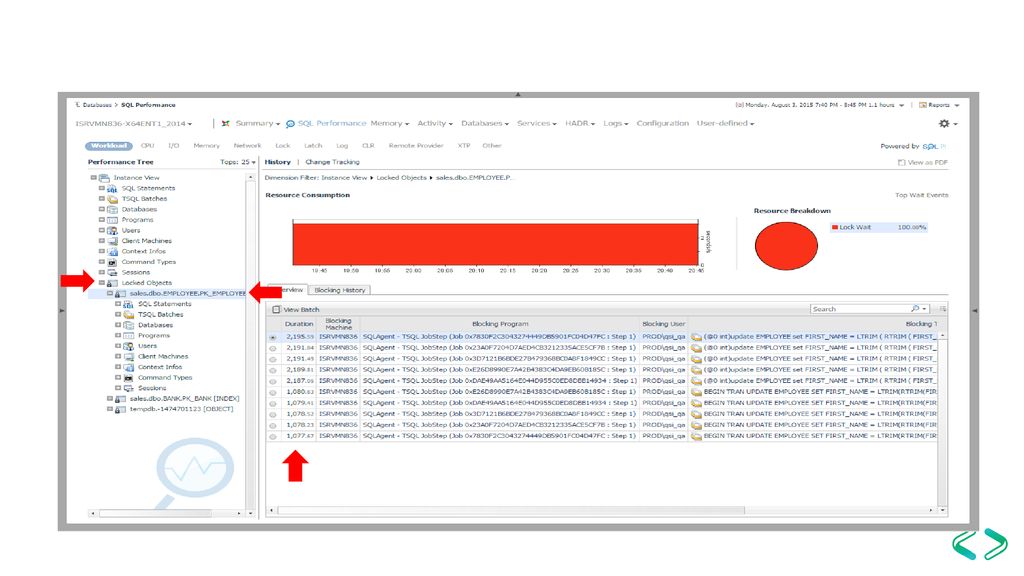This screenshot has width=1024, height=576.
Task: Select radio button for 1,079 duration row
Action: pos(273,403)
